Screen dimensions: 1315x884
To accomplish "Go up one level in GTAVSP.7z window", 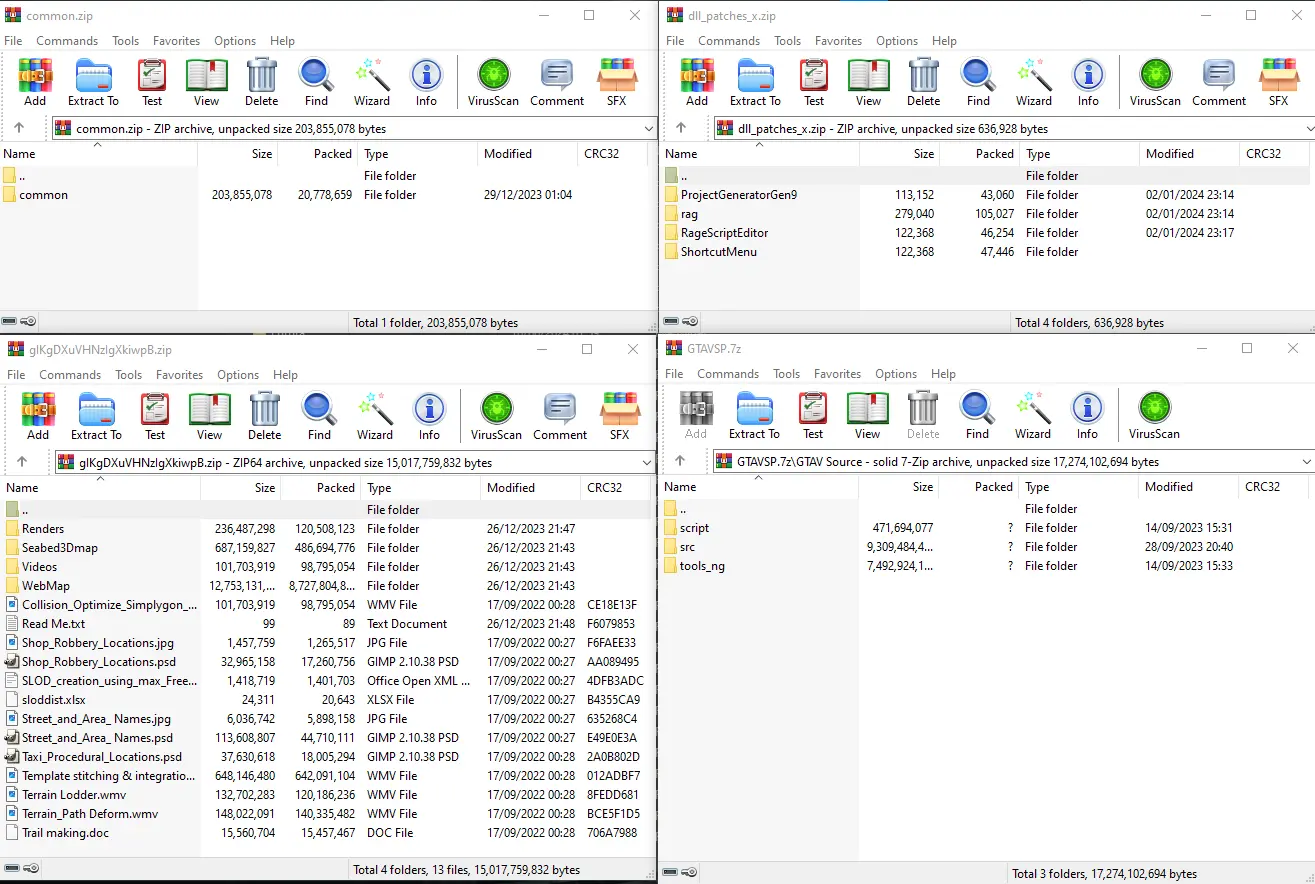I will [x=680, y=461].
